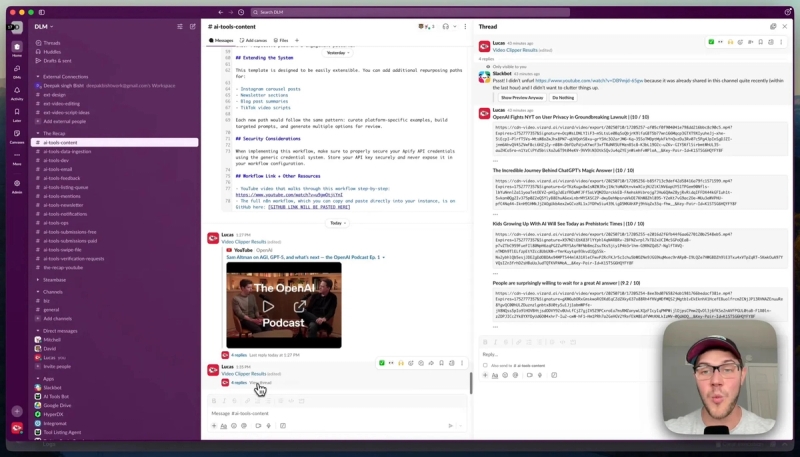
Task: Forward the hovered channel message
Action: (431, 363)
